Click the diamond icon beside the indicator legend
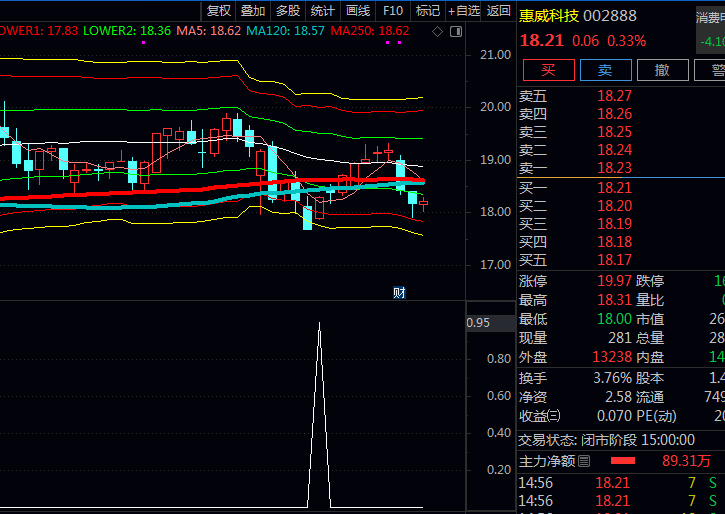Viewport: 725px width, 514px height. point(437,32)
